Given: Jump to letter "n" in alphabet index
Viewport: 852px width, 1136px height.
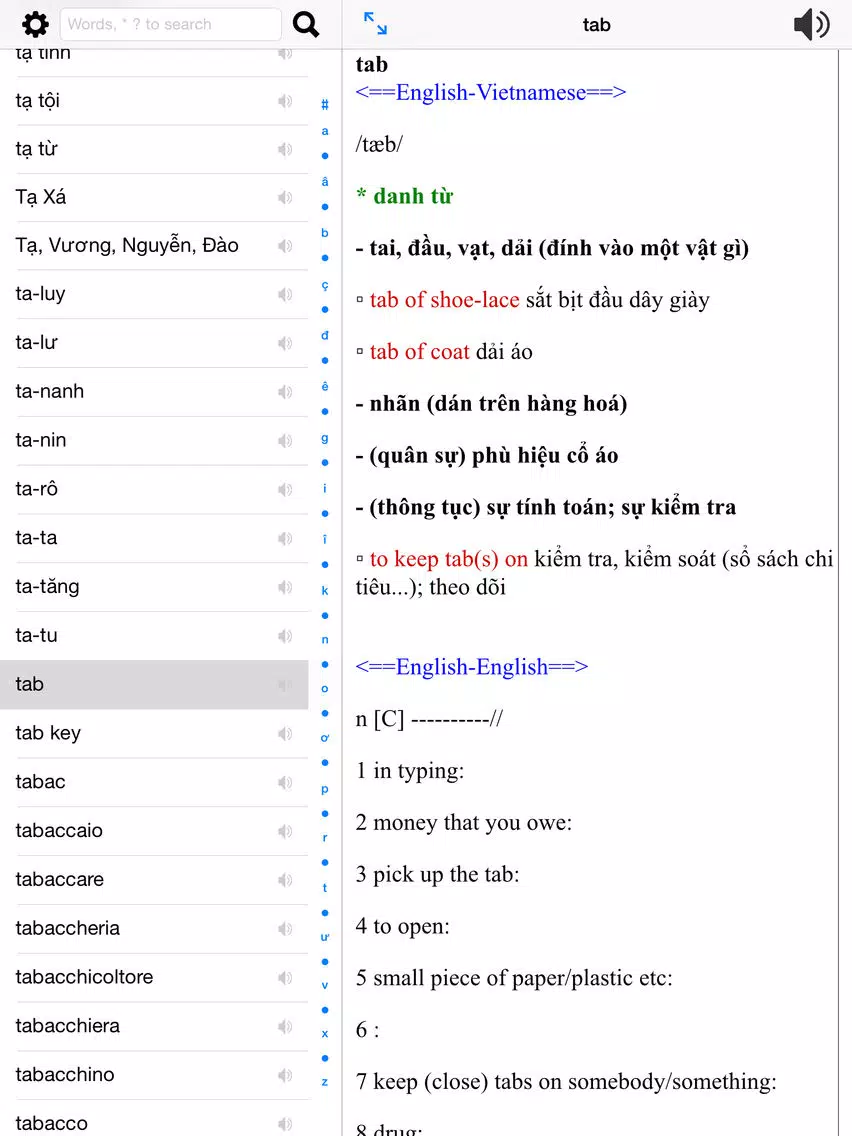Looking at the screenshot, I should (325, 640).
